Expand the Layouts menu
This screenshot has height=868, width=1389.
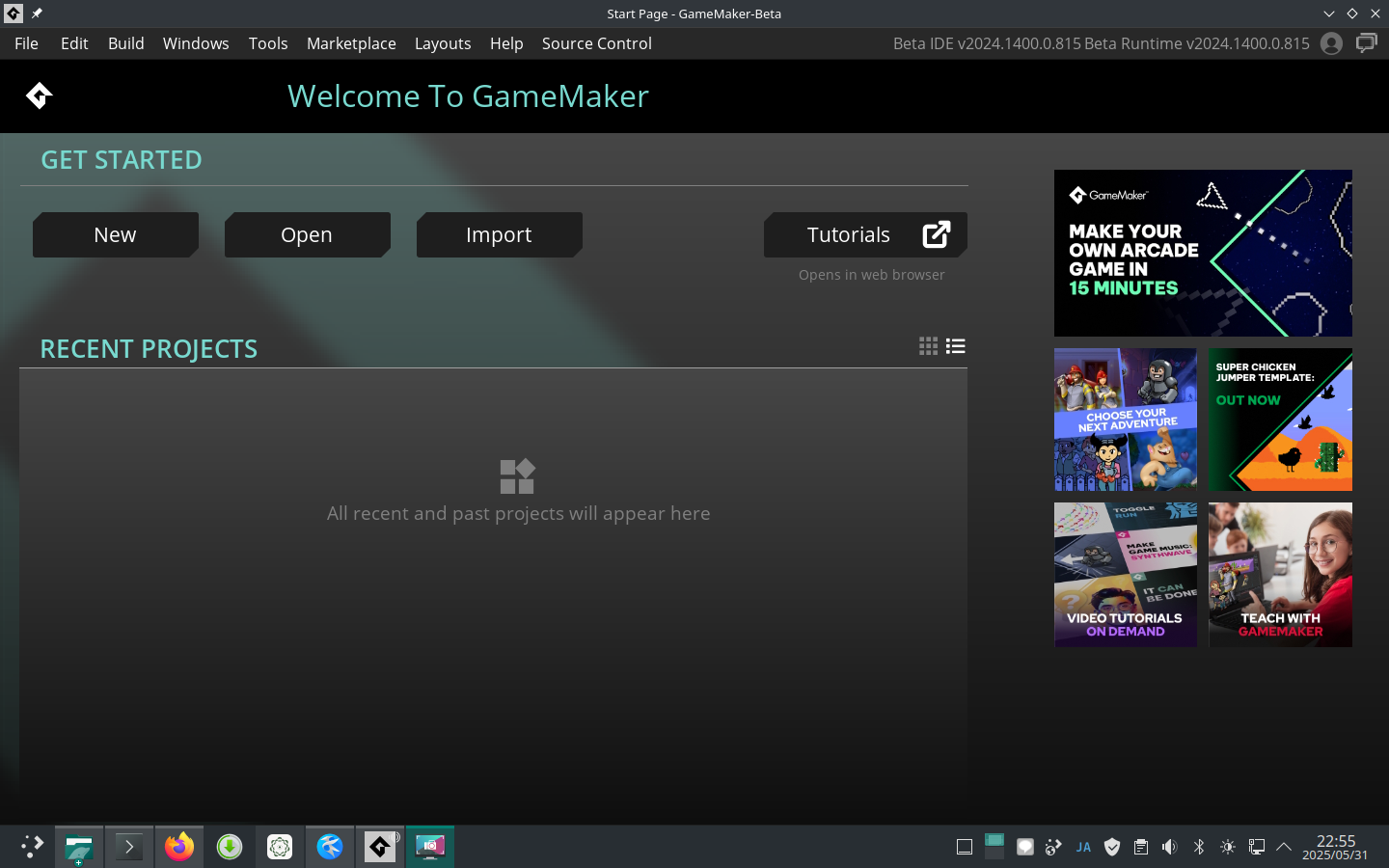442,43
